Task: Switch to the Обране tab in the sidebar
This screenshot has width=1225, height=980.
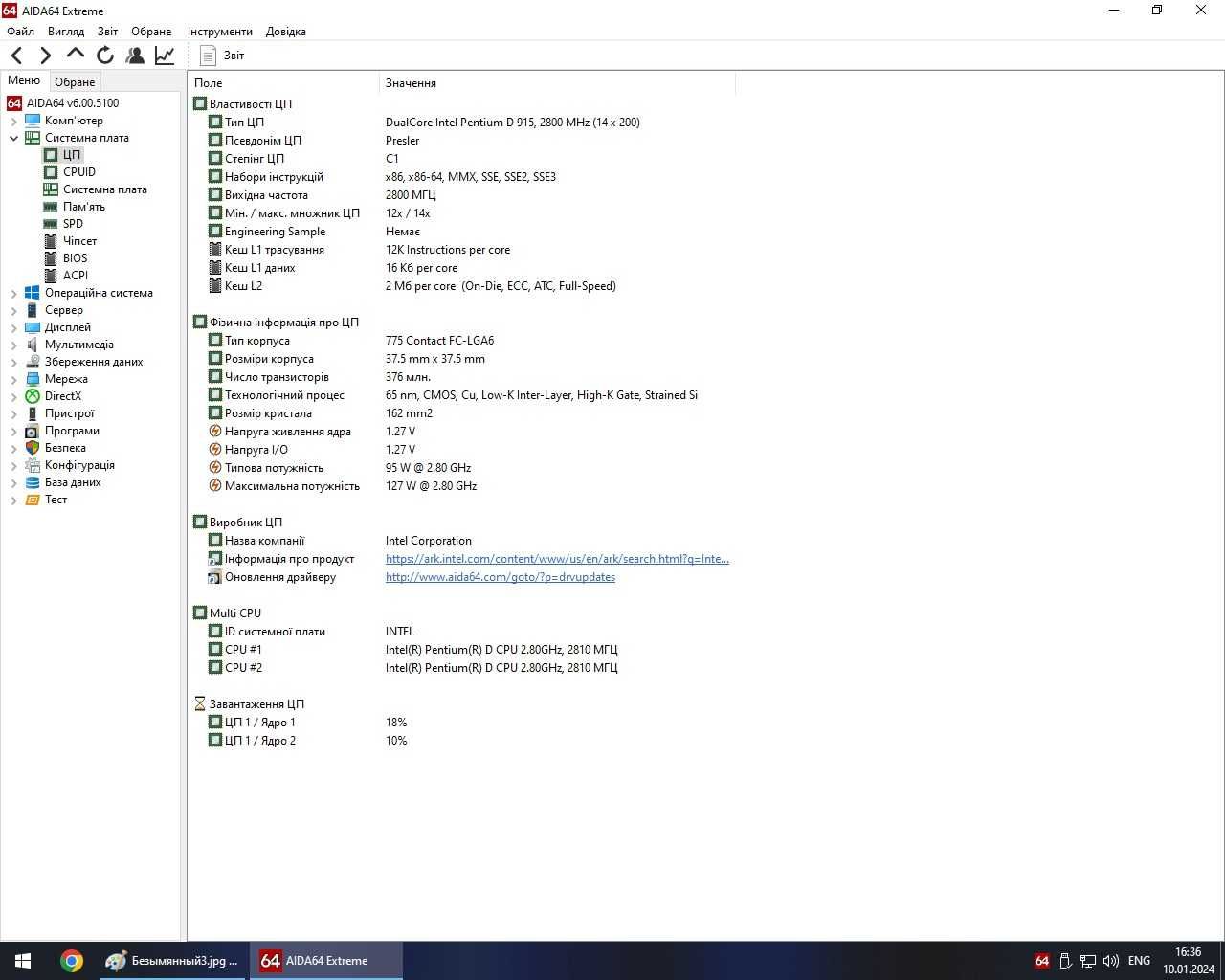Action: (x=75, y=82)
